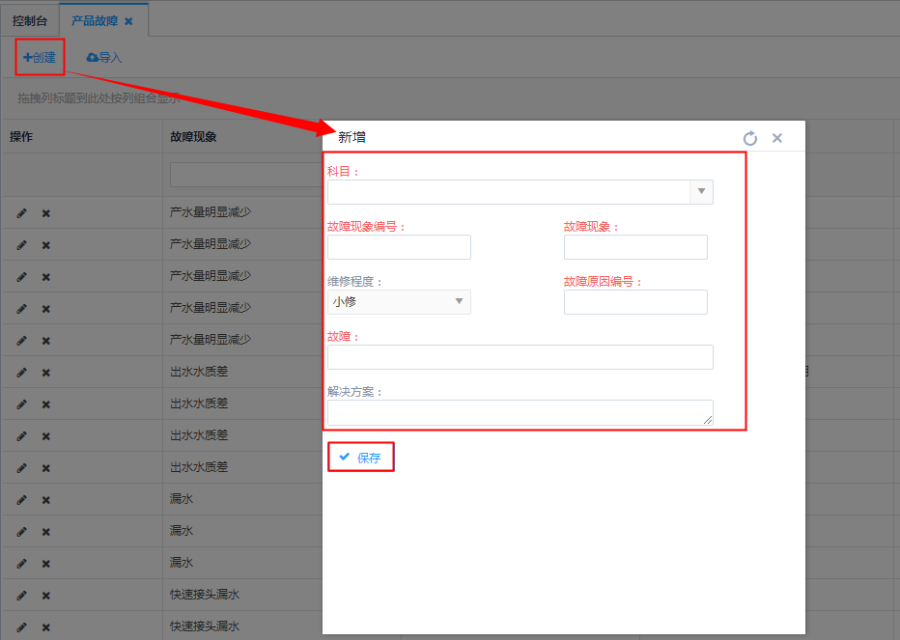Click the delete X in first 产水量明显减少 row
This screenshot has height=640, width=900.
click(46, 213)
